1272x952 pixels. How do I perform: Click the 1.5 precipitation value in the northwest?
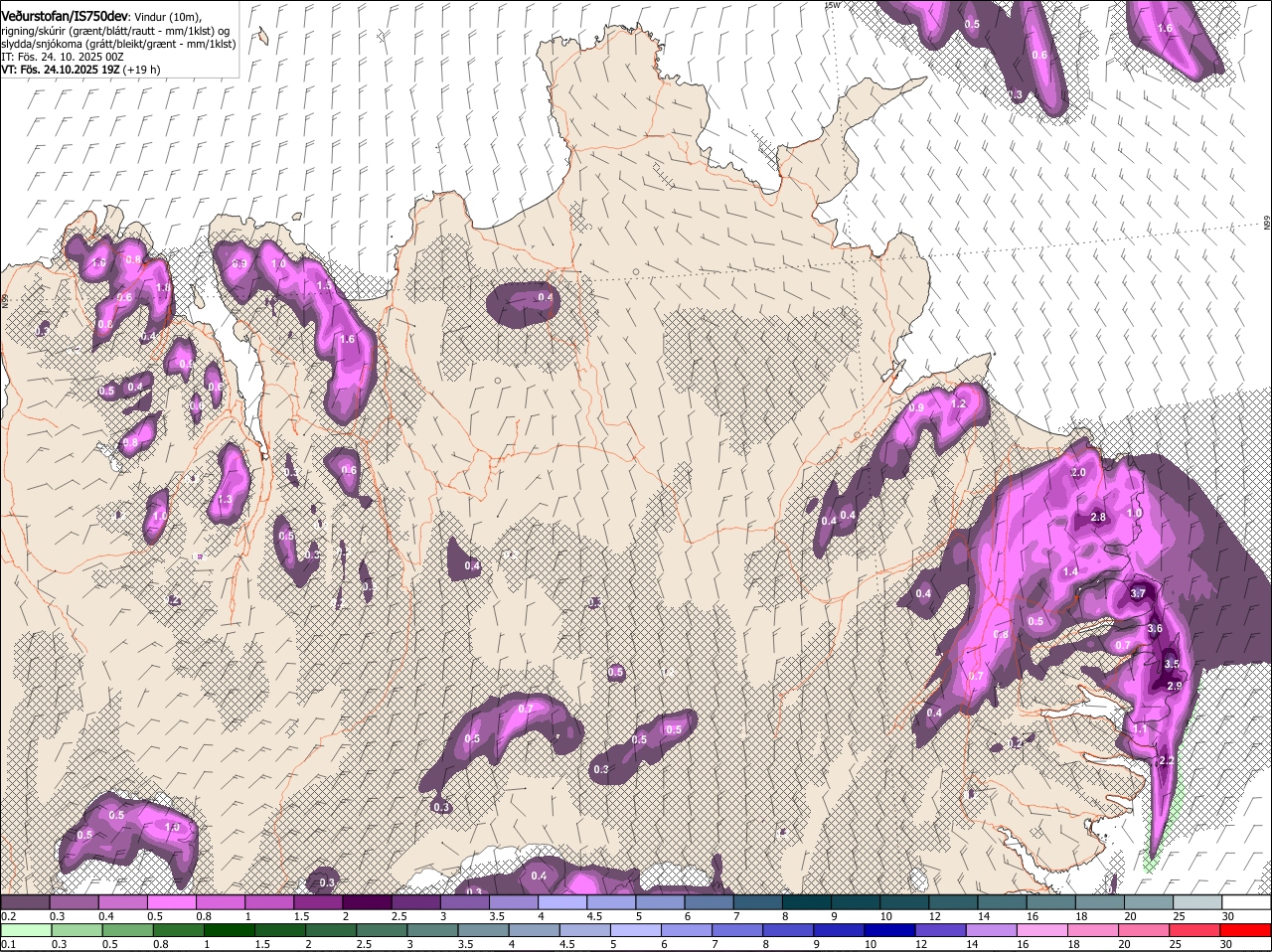click(324, 286)
